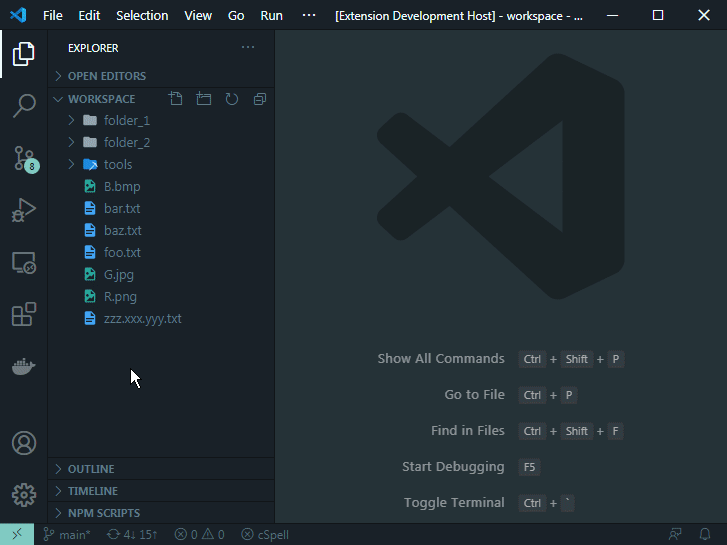The image size is (727, 545).
Task: Click the Toggle Terminal label
Action: point(454,503)
